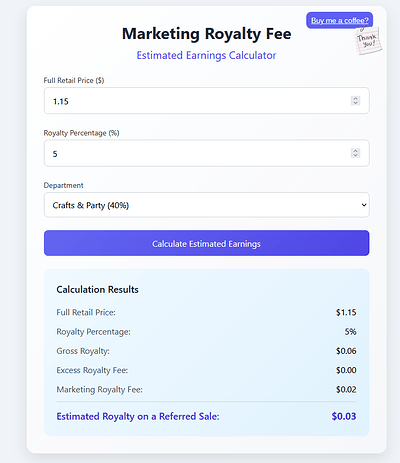Click Calculate Estimated Earnings button

click(206, 243)
